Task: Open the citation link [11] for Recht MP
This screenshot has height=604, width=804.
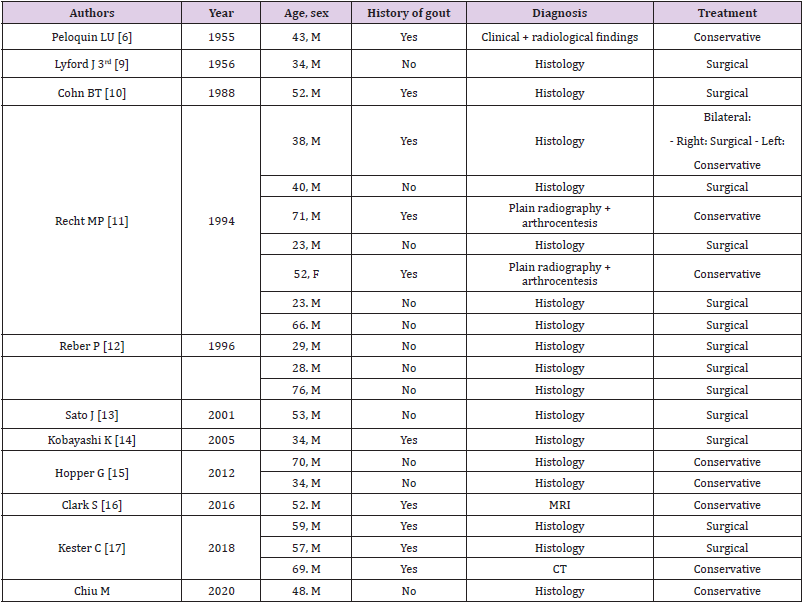Action: tap(117, 221)
